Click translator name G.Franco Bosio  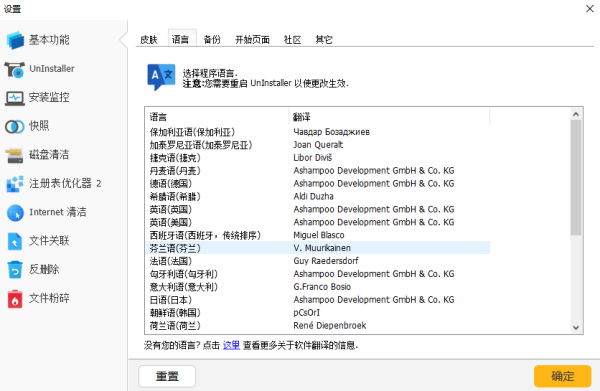pos(322,287)
